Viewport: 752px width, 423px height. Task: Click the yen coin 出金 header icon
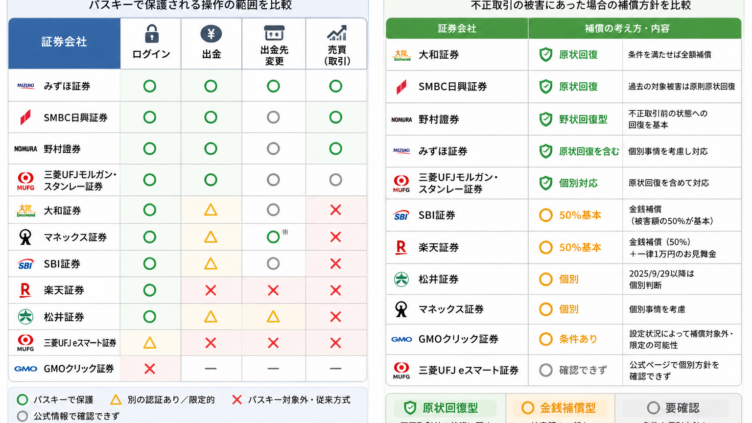pyautogui.click(x=211, y=34)
